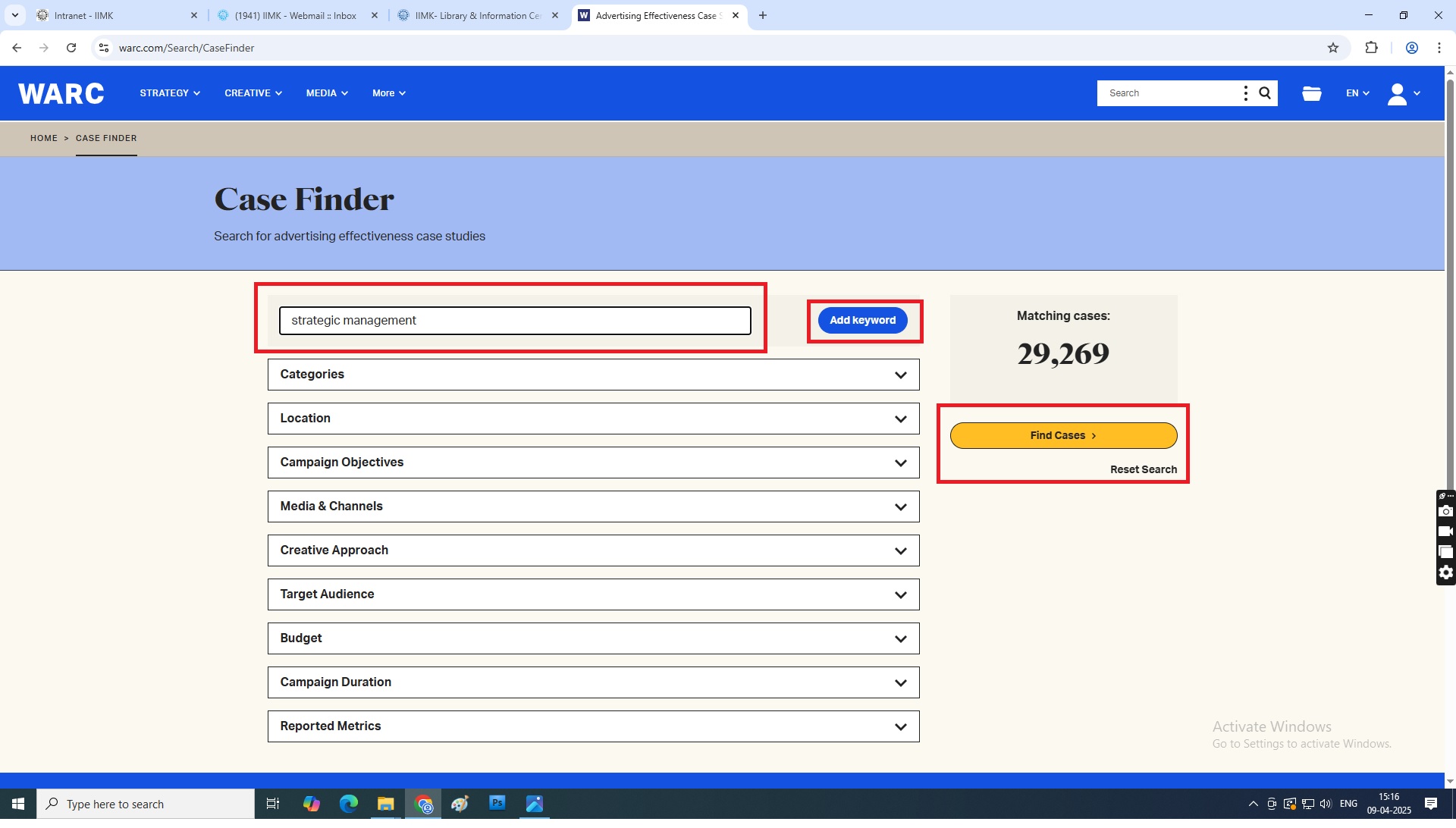
Task: Open the EN language dropdown
Action: pos(1357,94)
